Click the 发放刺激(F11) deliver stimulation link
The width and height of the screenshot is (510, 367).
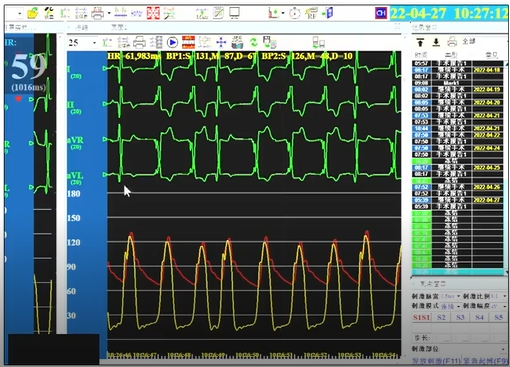pyautogui.click(x=436, y=361)
